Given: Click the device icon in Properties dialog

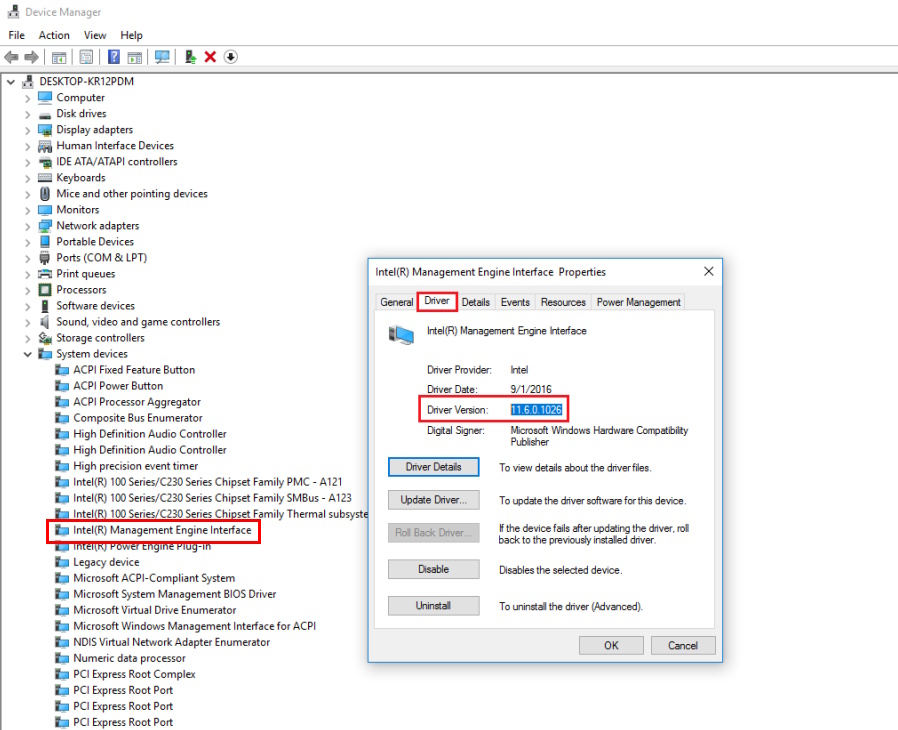Looking at the screenshot, I should point(401,334).
